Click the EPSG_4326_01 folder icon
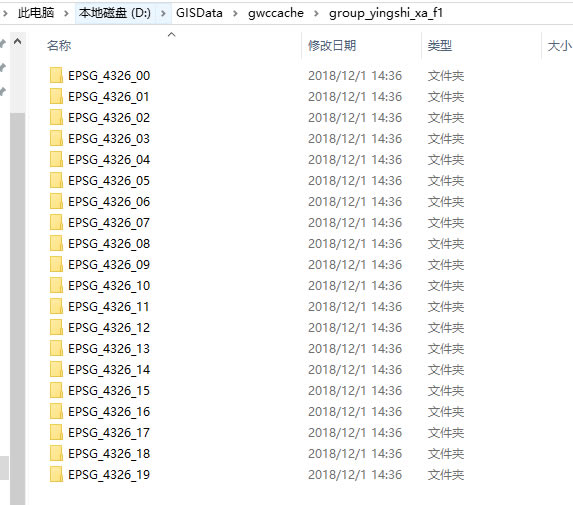The height and width of the screenshot is (505, 573). [x=56, y=96]
